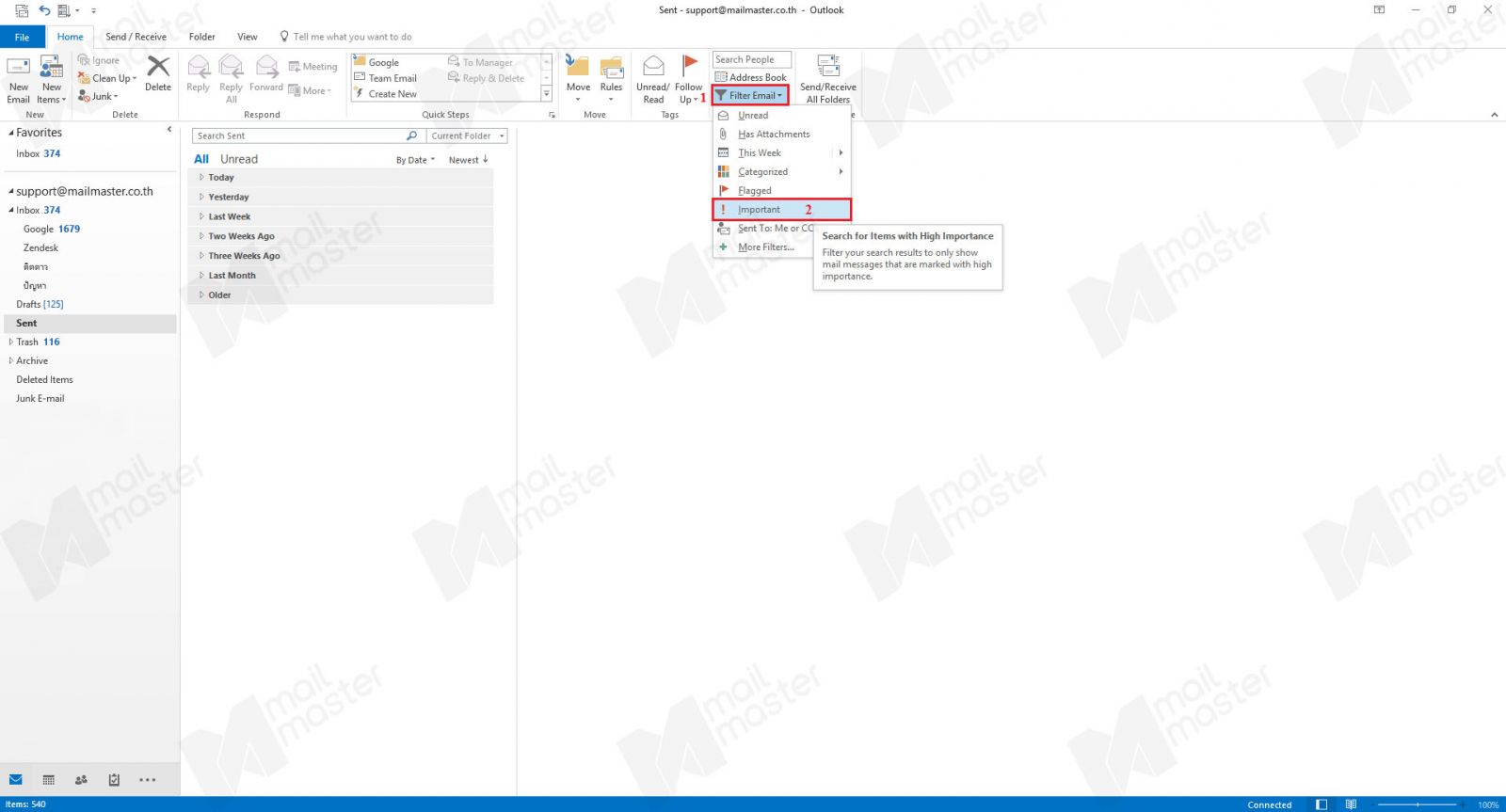The image size is (1506, 812).
Task: Open the Google folder
Action: point(52,229)
